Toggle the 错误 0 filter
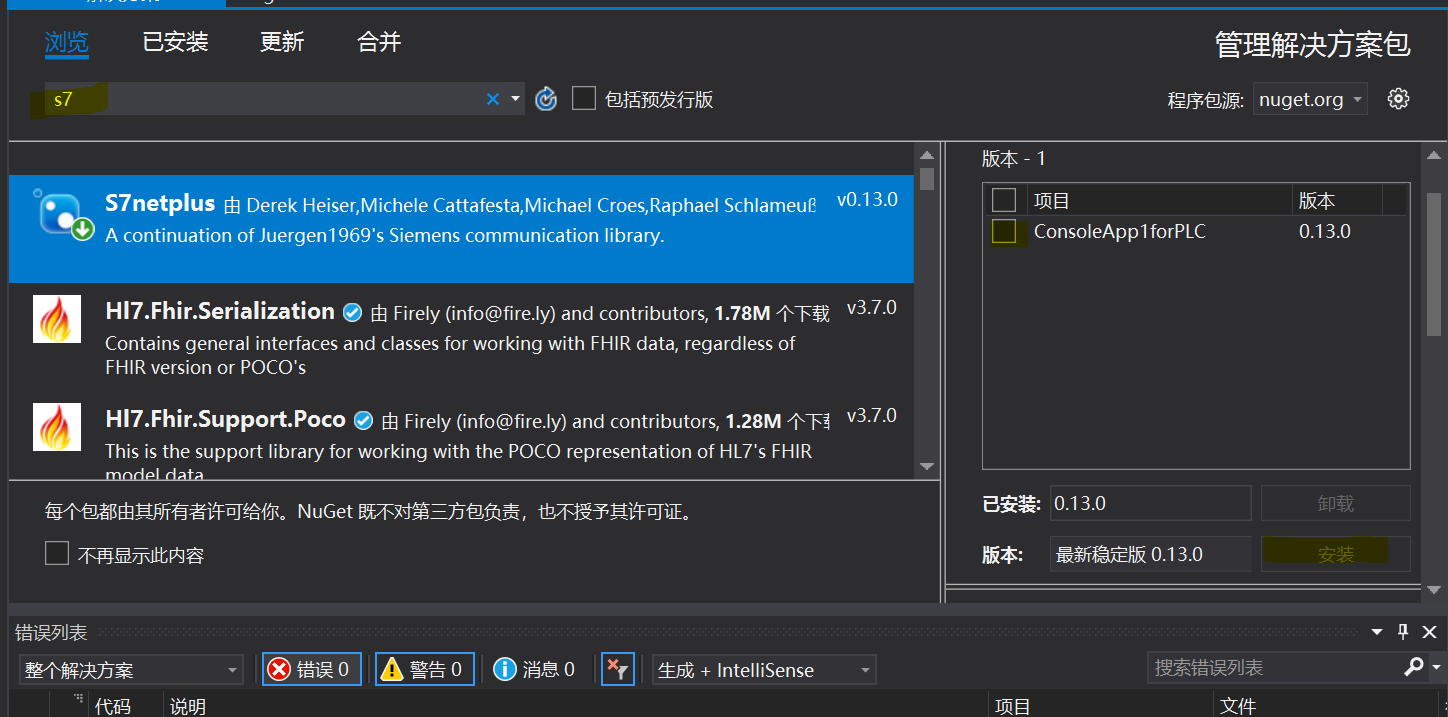This screenshot has width=1448, height=717. 312,669
